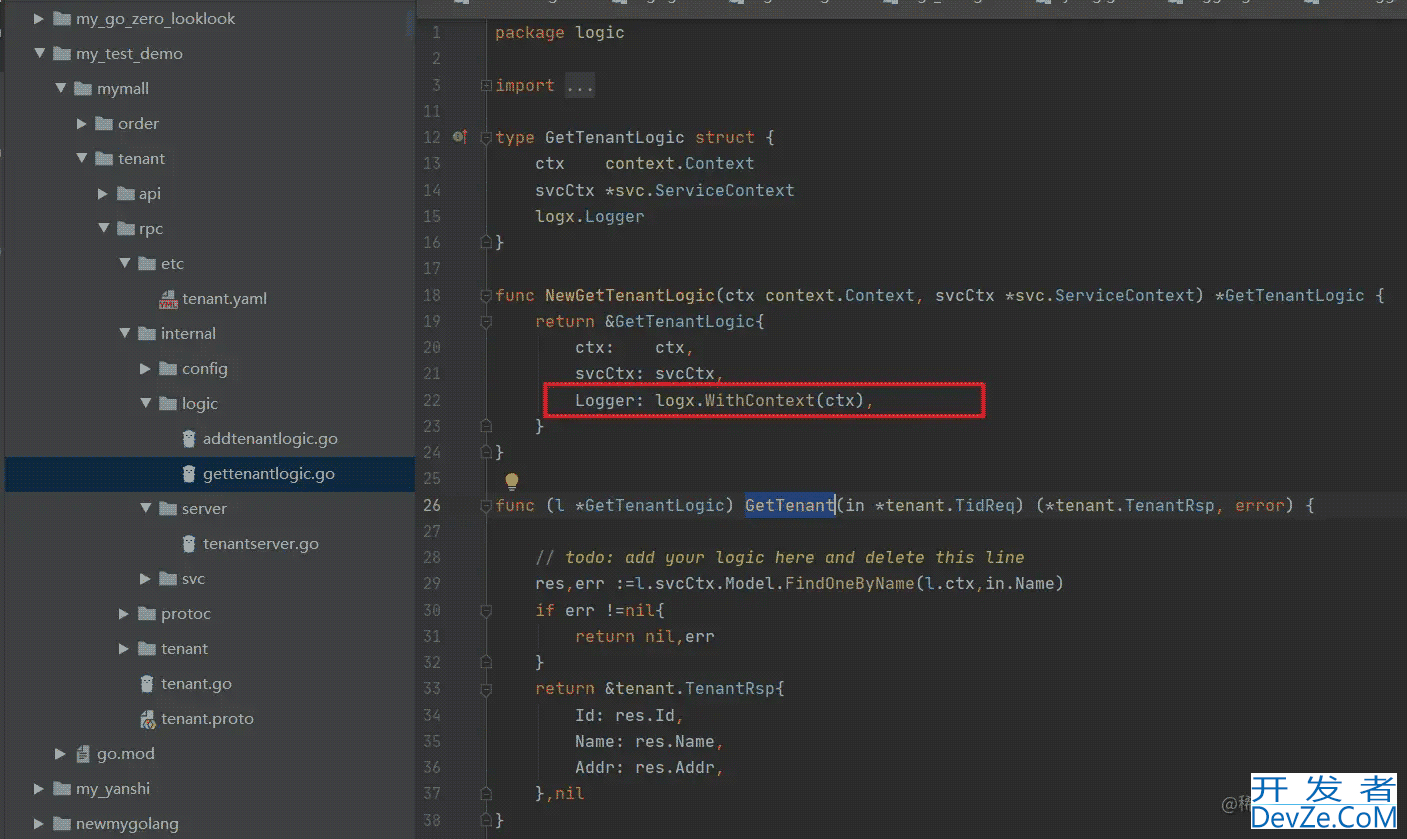Expand the api folder arrow
The image size is (1407, 839).
tap(103, 194)
